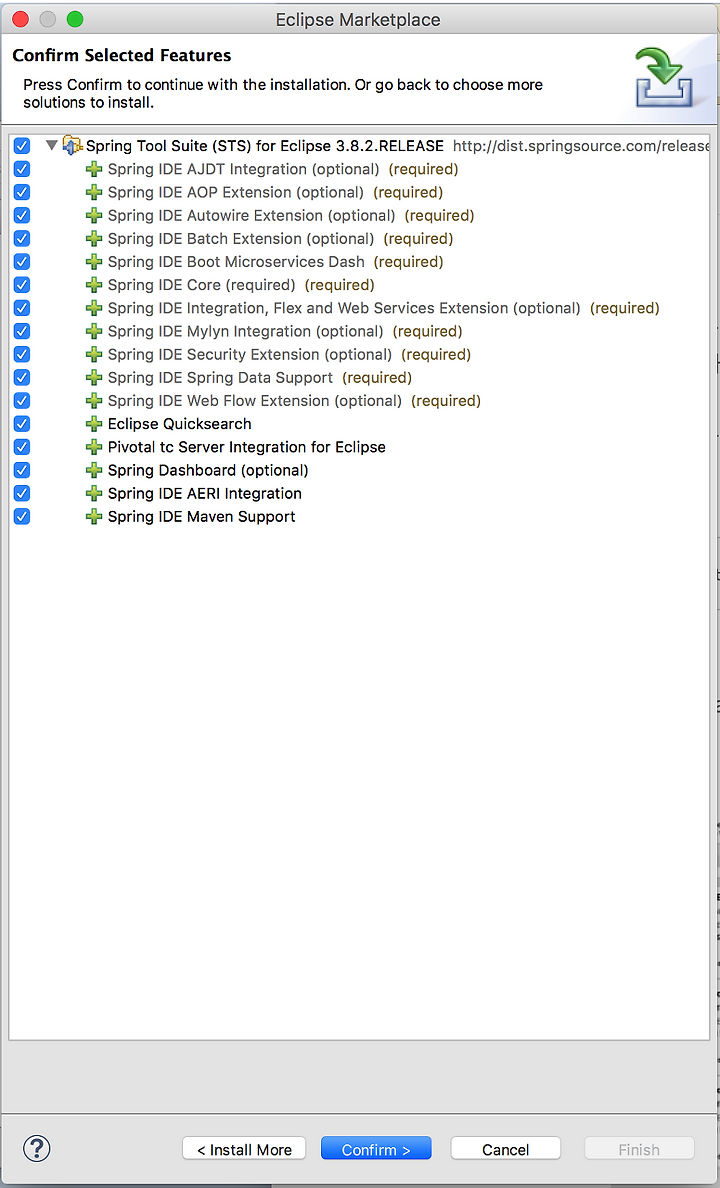Uncheck Spring IDE Maven Support checkbox

[22, 516]
